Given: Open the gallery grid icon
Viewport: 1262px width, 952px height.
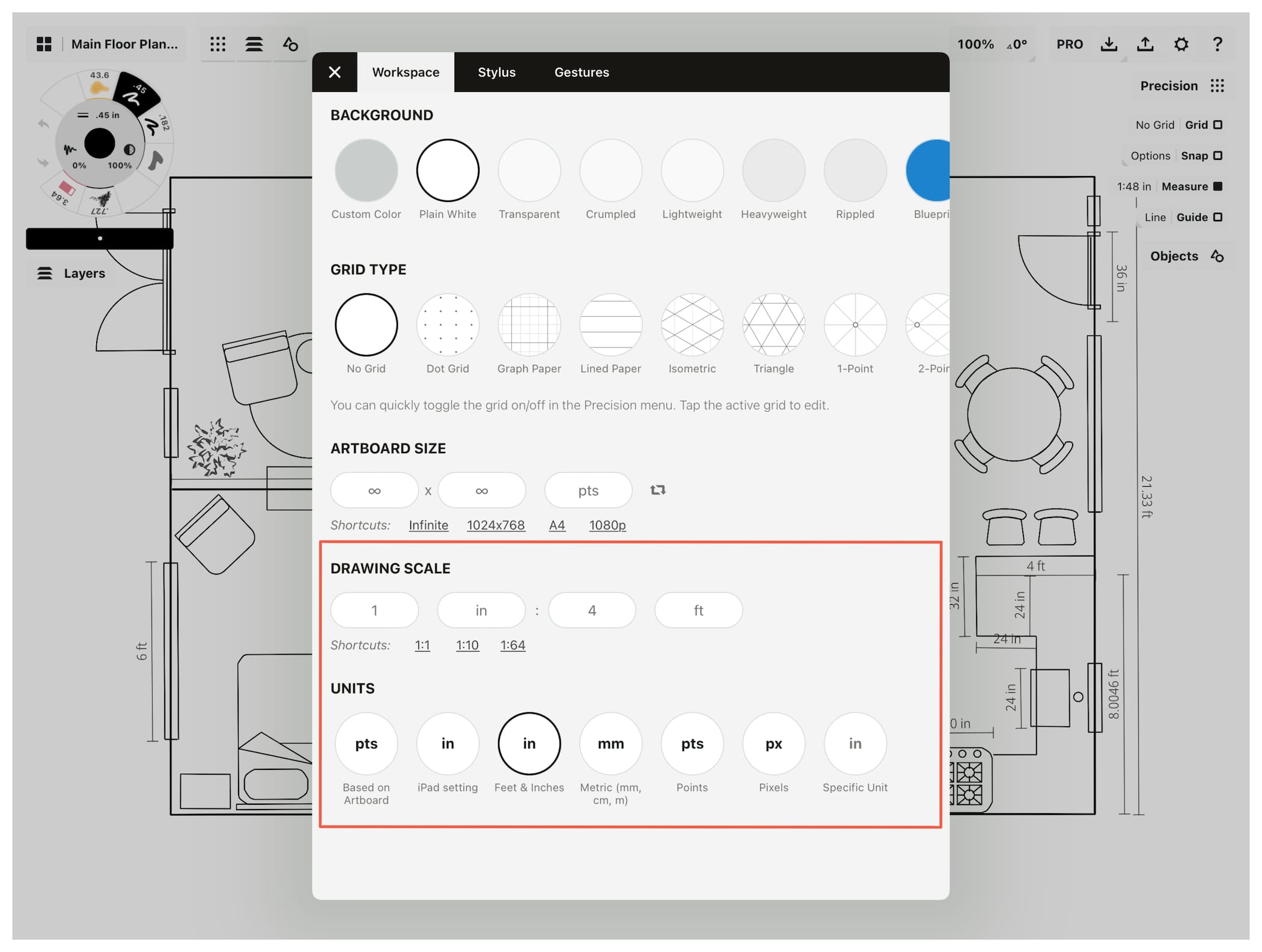Looking at the screenshot, I should tap(44, 44).
